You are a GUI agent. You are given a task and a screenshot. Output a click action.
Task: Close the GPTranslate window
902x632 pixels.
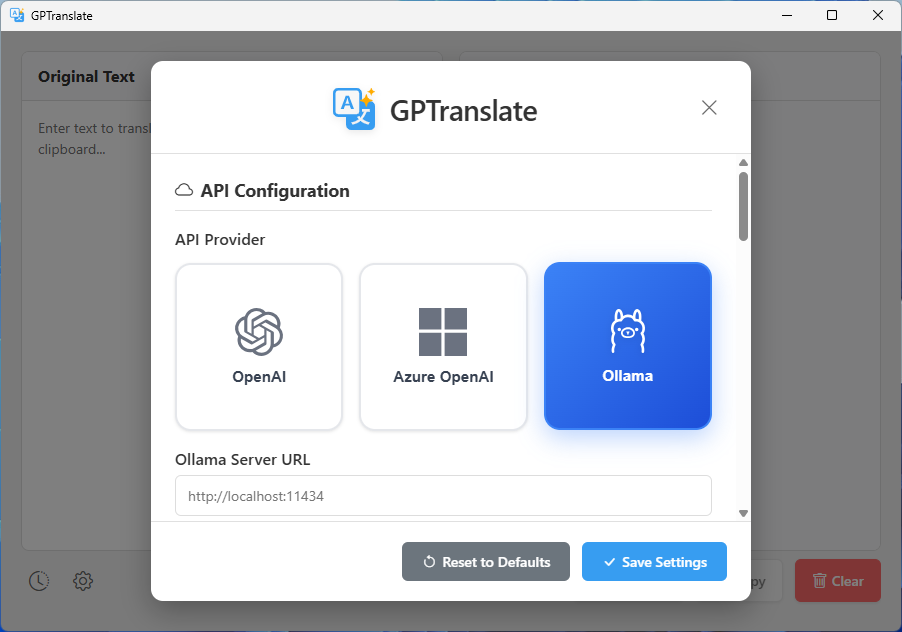(x=878, y=16)
